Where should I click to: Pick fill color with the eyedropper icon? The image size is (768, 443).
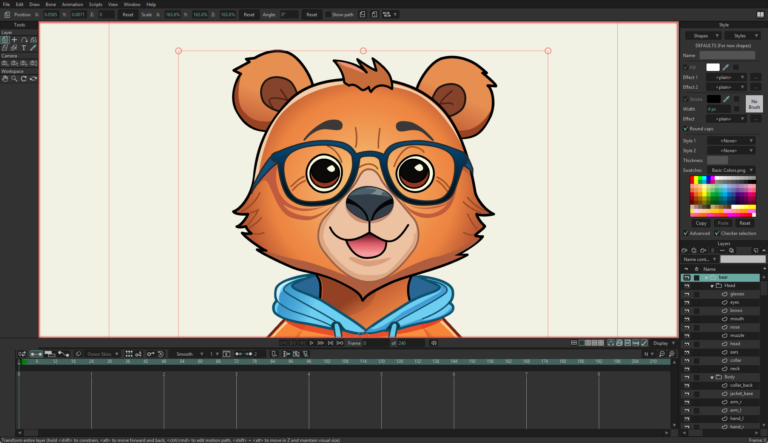727,67
